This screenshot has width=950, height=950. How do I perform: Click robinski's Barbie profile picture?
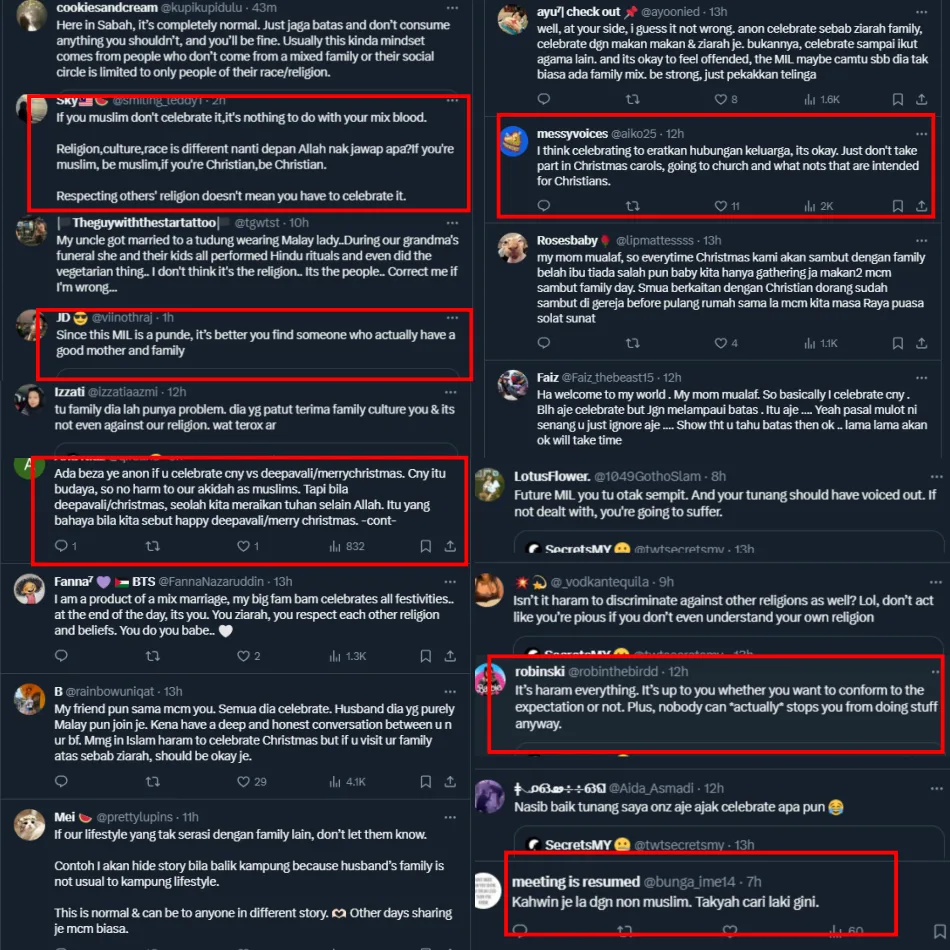coord(490,679)
